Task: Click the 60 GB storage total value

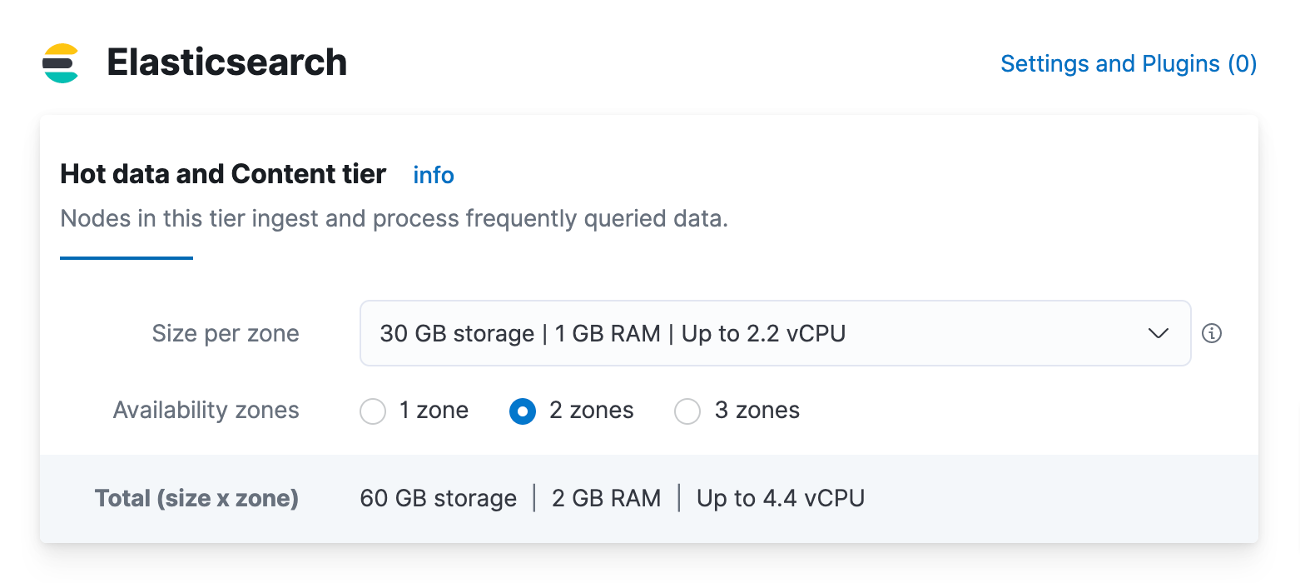Action: click(438, 498)
